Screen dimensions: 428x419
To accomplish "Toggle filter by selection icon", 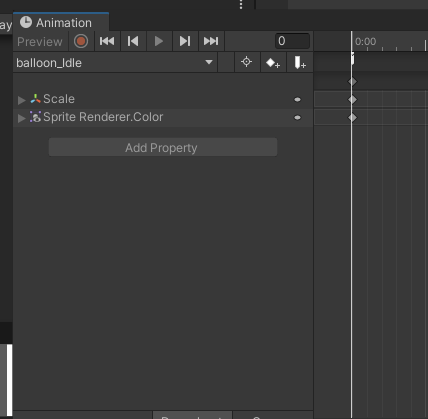I will pyautogui.click(x=247, y=62).
